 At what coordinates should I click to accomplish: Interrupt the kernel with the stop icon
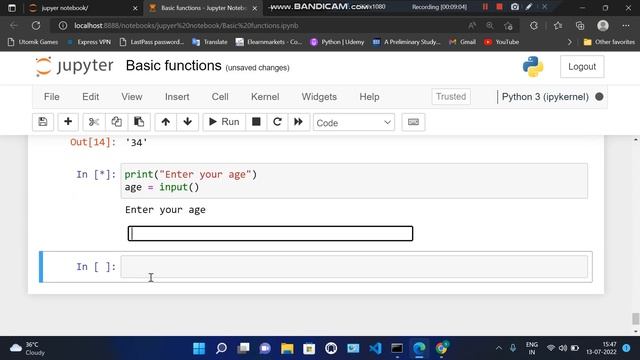pos(256,122)
